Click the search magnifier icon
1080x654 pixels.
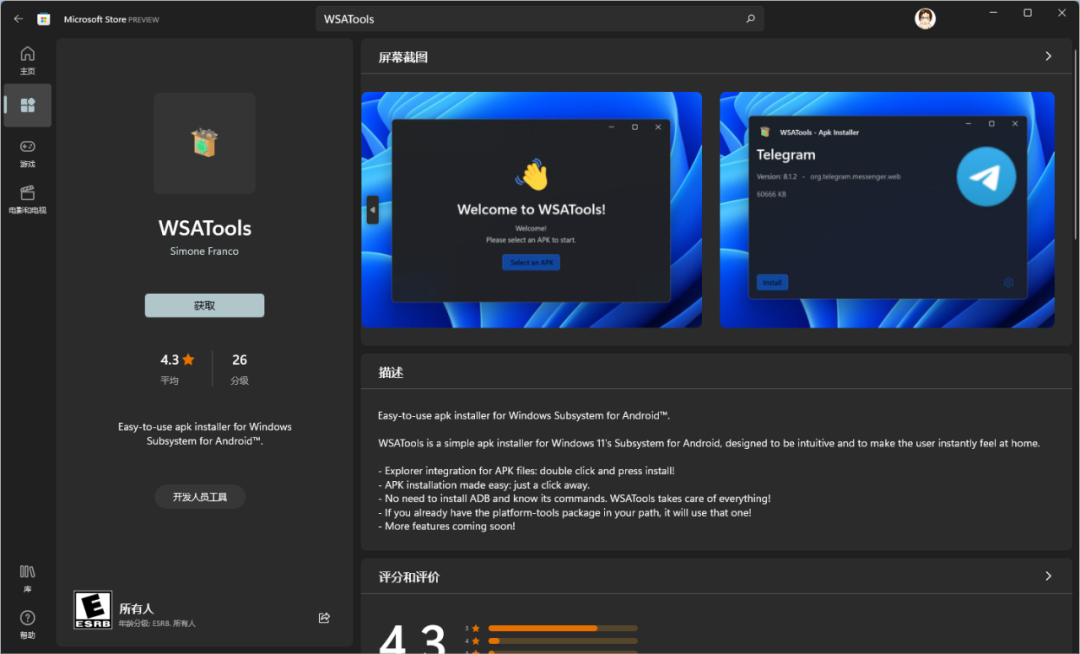click(x=750, y=19)
